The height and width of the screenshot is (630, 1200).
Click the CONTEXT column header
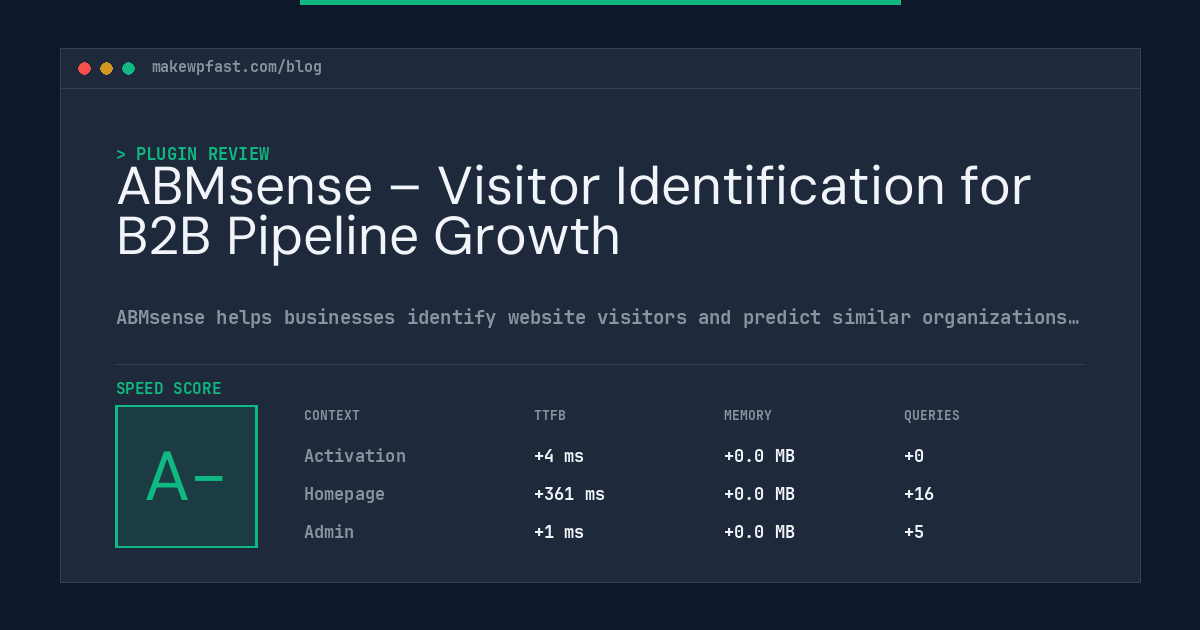coord(332,416)
